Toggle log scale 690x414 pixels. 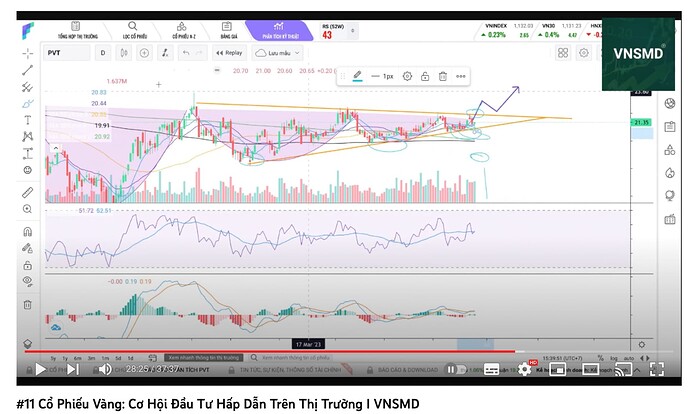point(614,358)
